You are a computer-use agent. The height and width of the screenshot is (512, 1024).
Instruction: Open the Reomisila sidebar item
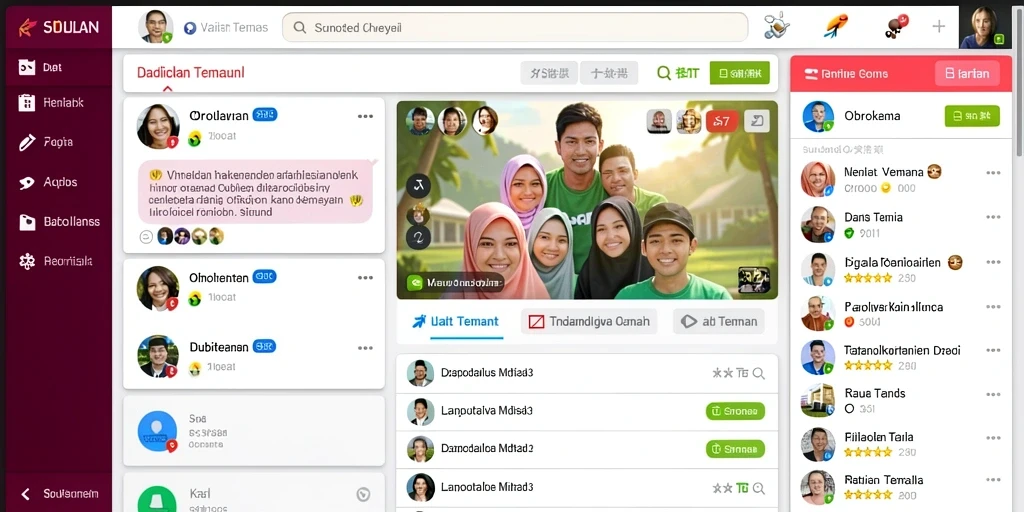click(x=56, y=261)
